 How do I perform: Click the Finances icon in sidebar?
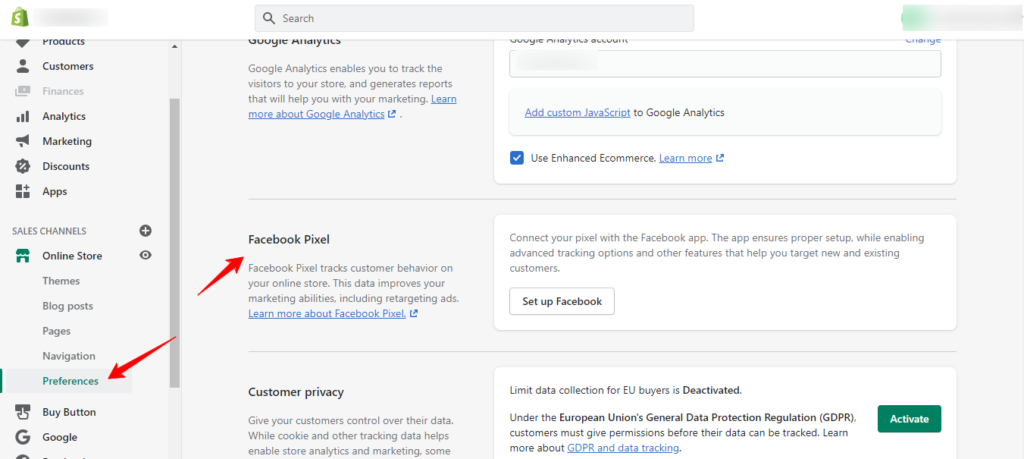(23, 91)
